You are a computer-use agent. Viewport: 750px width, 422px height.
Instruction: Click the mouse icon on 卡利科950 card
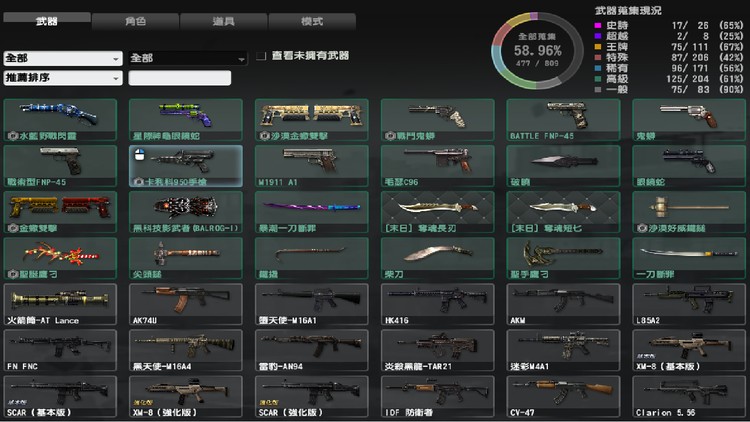pos(141,154)
